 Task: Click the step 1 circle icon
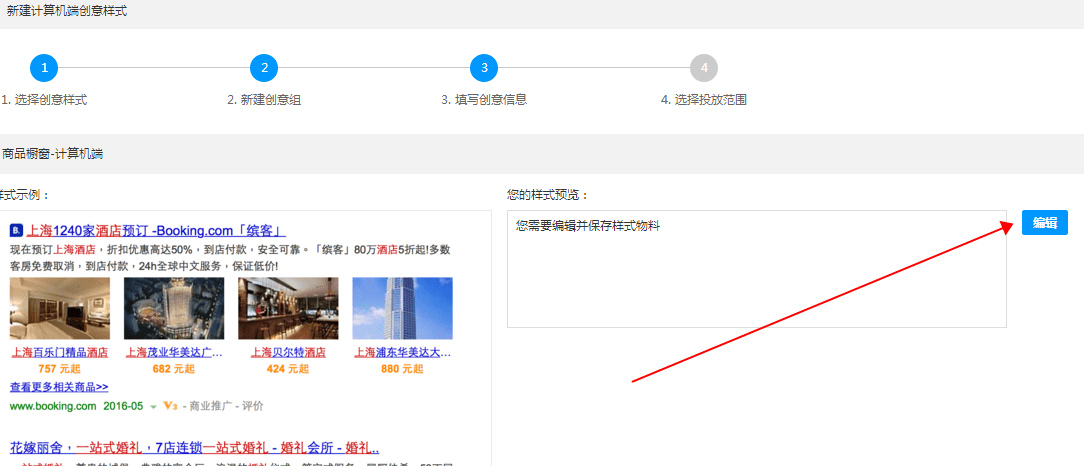click(44, 68)
